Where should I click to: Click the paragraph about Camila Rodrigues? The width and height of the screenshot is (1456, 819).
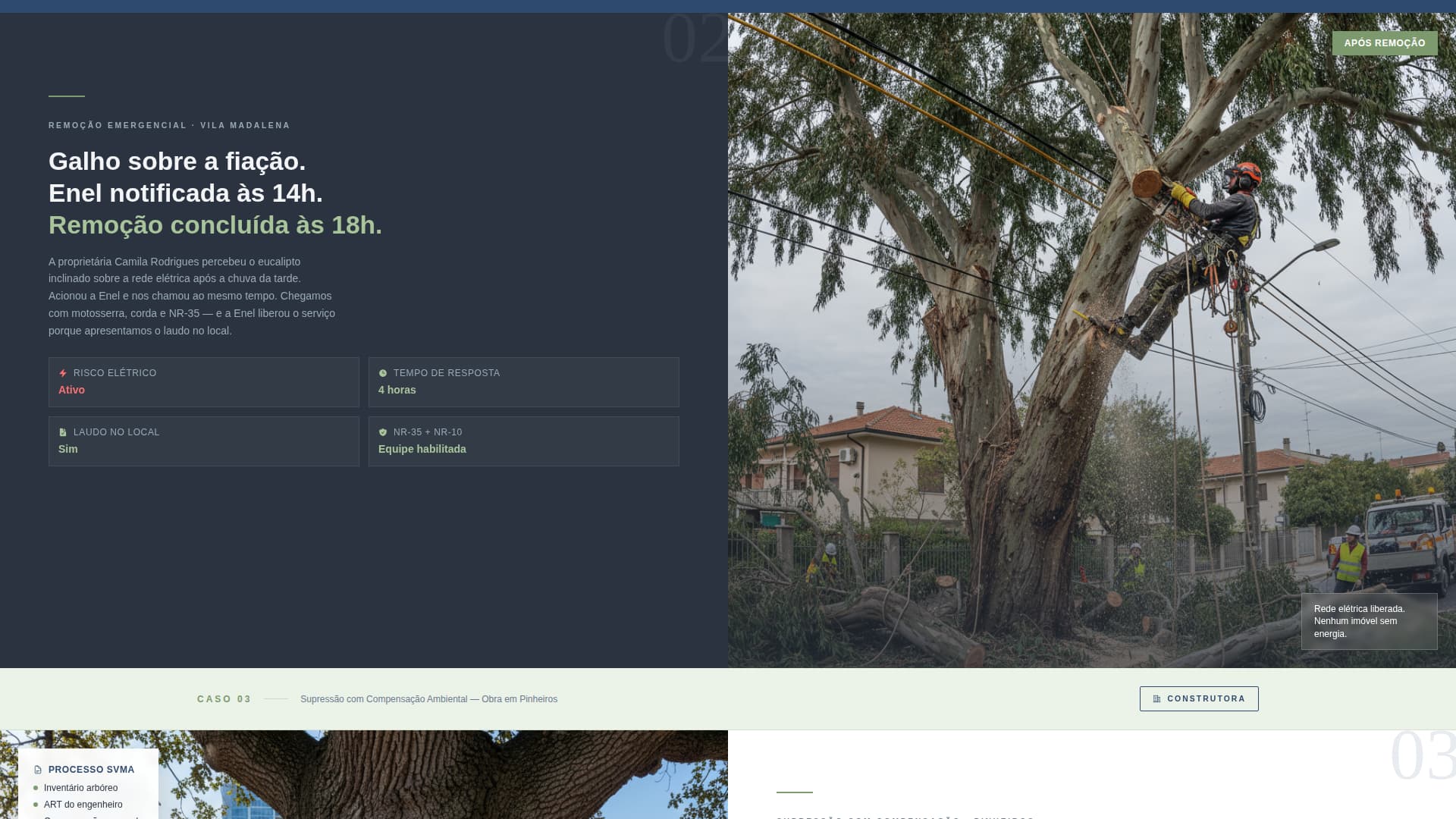pyautogui.click(x=192, y=296)
